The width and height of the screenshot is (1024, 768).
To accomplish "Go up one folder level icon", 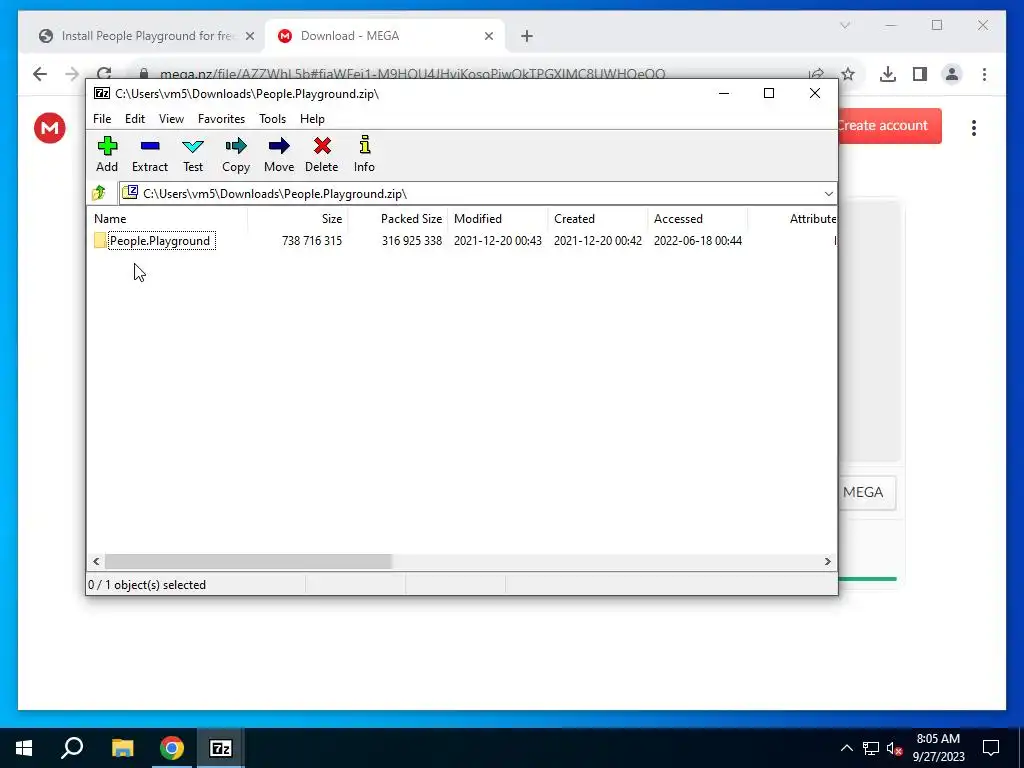I will [99, 193].
